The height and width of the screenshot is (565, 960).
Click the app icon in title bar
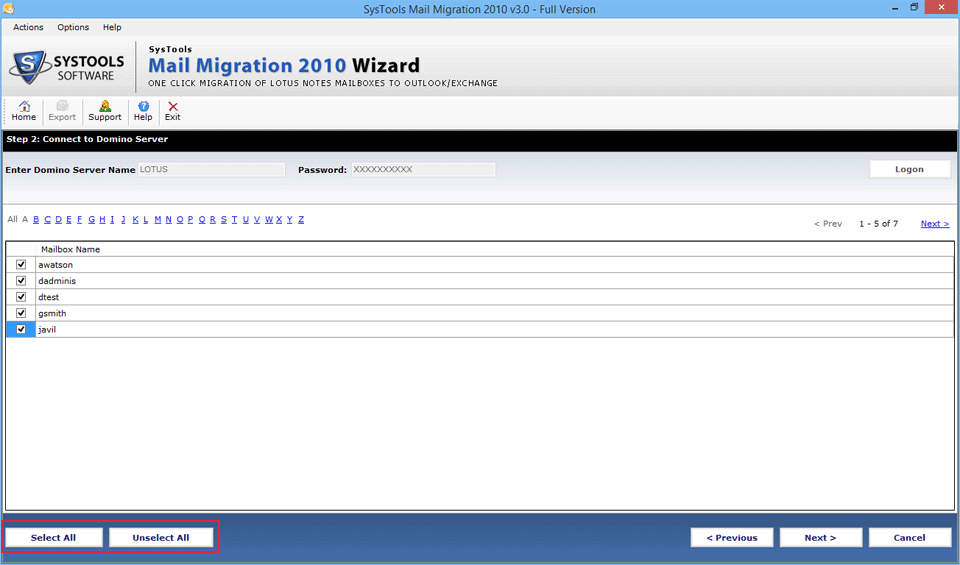click(x=8, y=9)
